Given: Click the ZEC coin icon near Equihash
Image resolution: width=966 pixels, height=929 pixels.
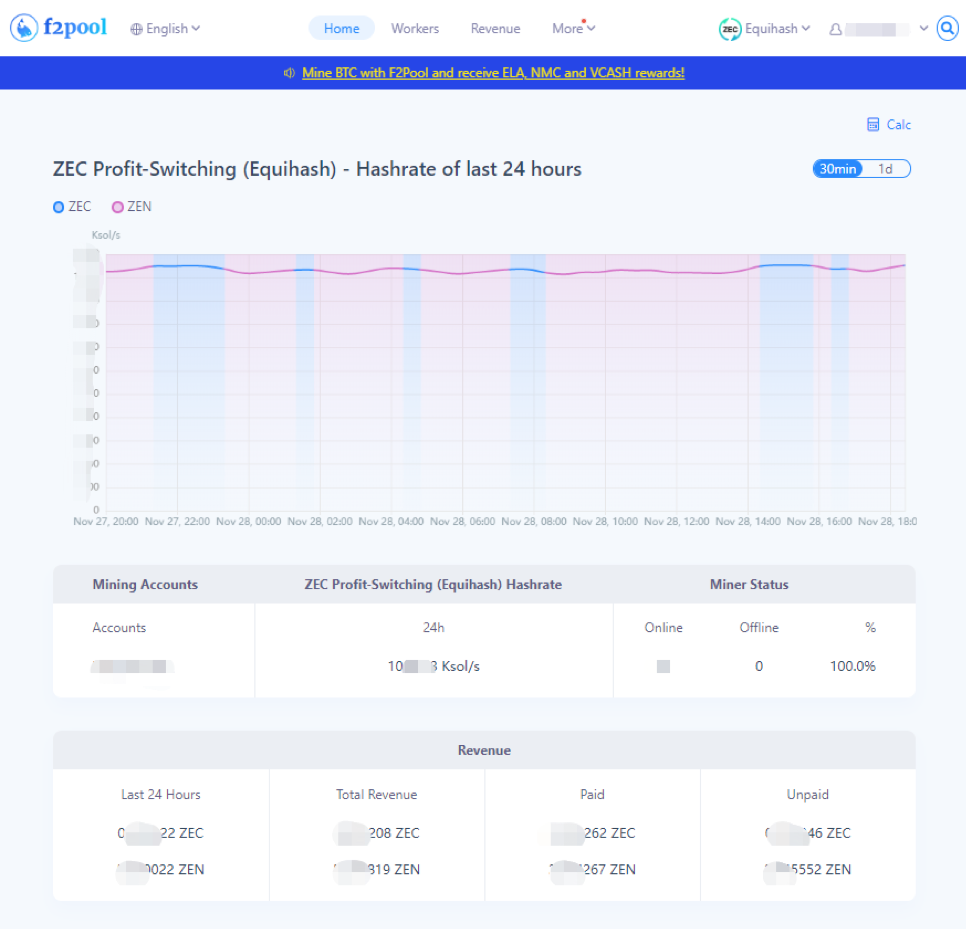Looking at the screenshot, I should click(x=730, y=29).
